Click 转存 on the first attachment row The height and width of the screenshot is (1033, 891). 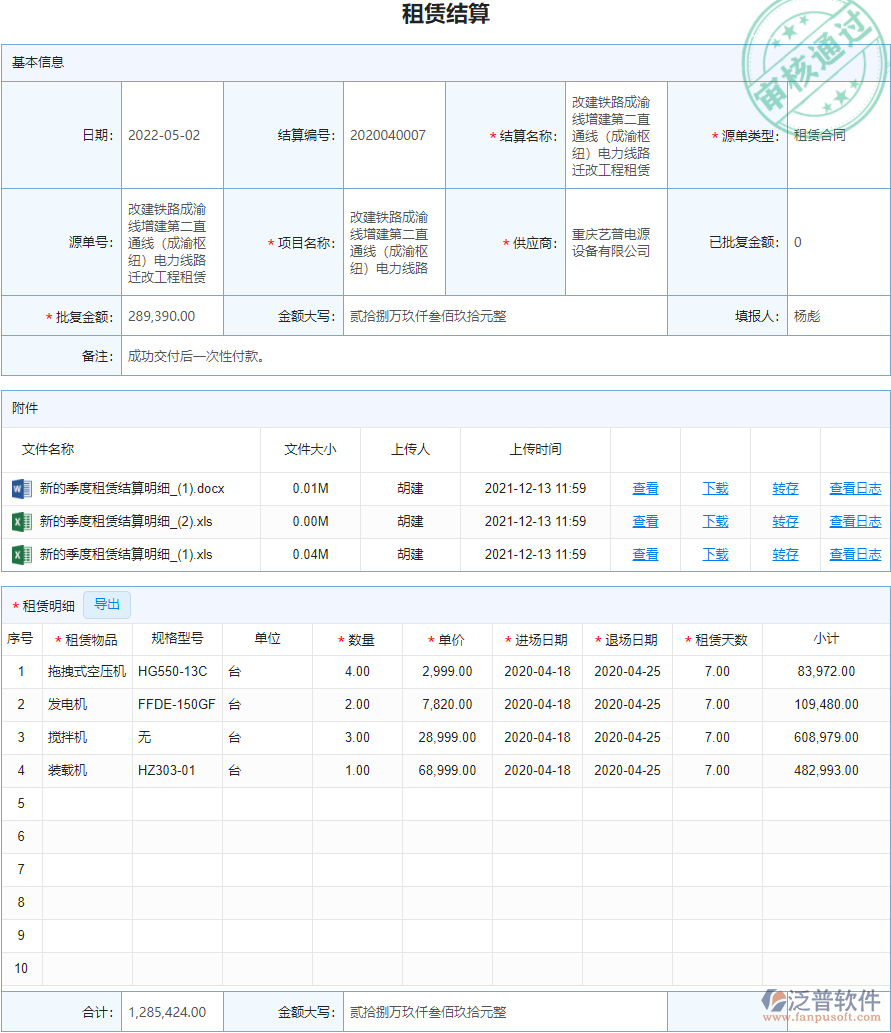[786, 488]
